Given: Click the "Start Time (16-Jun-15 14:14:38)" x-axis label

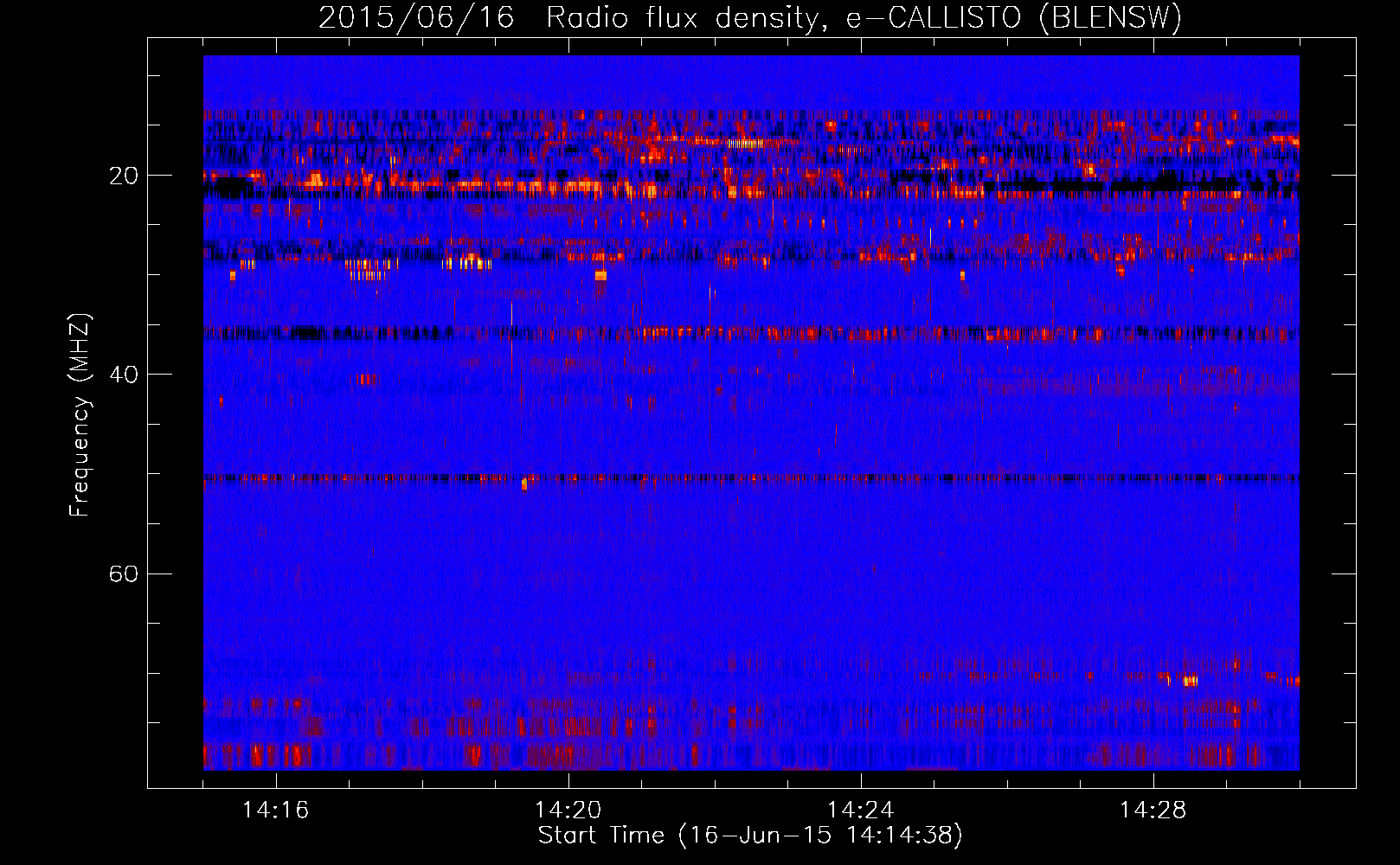Looking at the screenshot, I should click(x=750, y=836).
